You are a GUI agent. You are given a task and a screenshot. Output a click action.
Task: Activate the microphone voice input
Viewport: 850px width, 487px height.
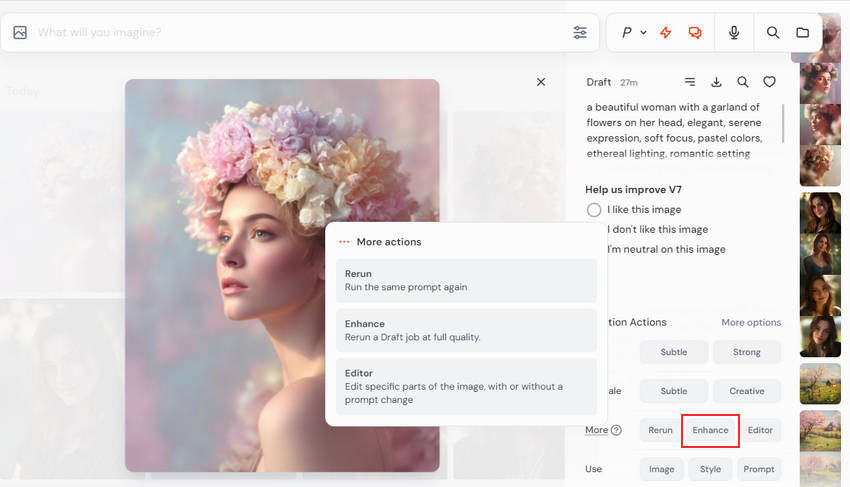click(x=734, y=33)
